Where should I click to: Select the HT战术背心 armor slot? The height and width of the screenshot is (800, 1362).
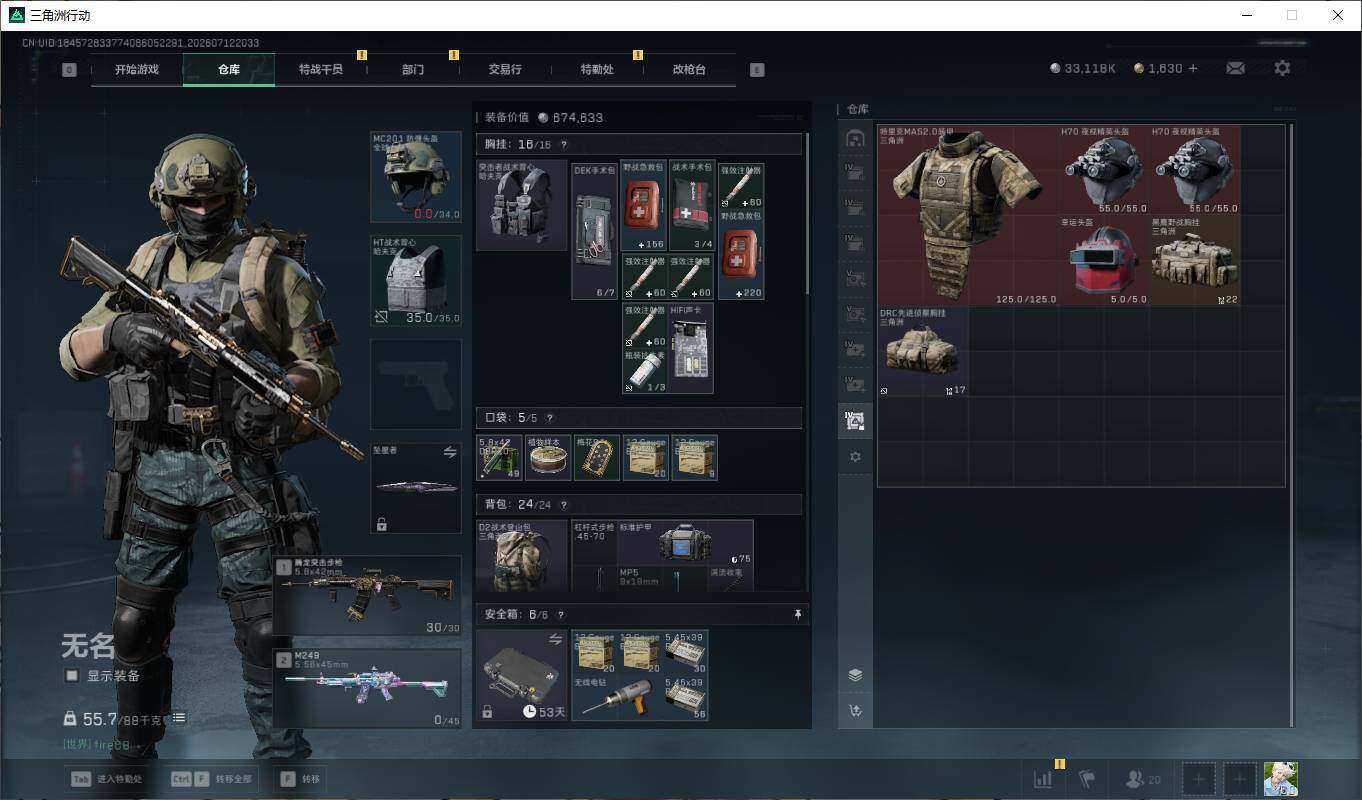(x=416, y=280)
